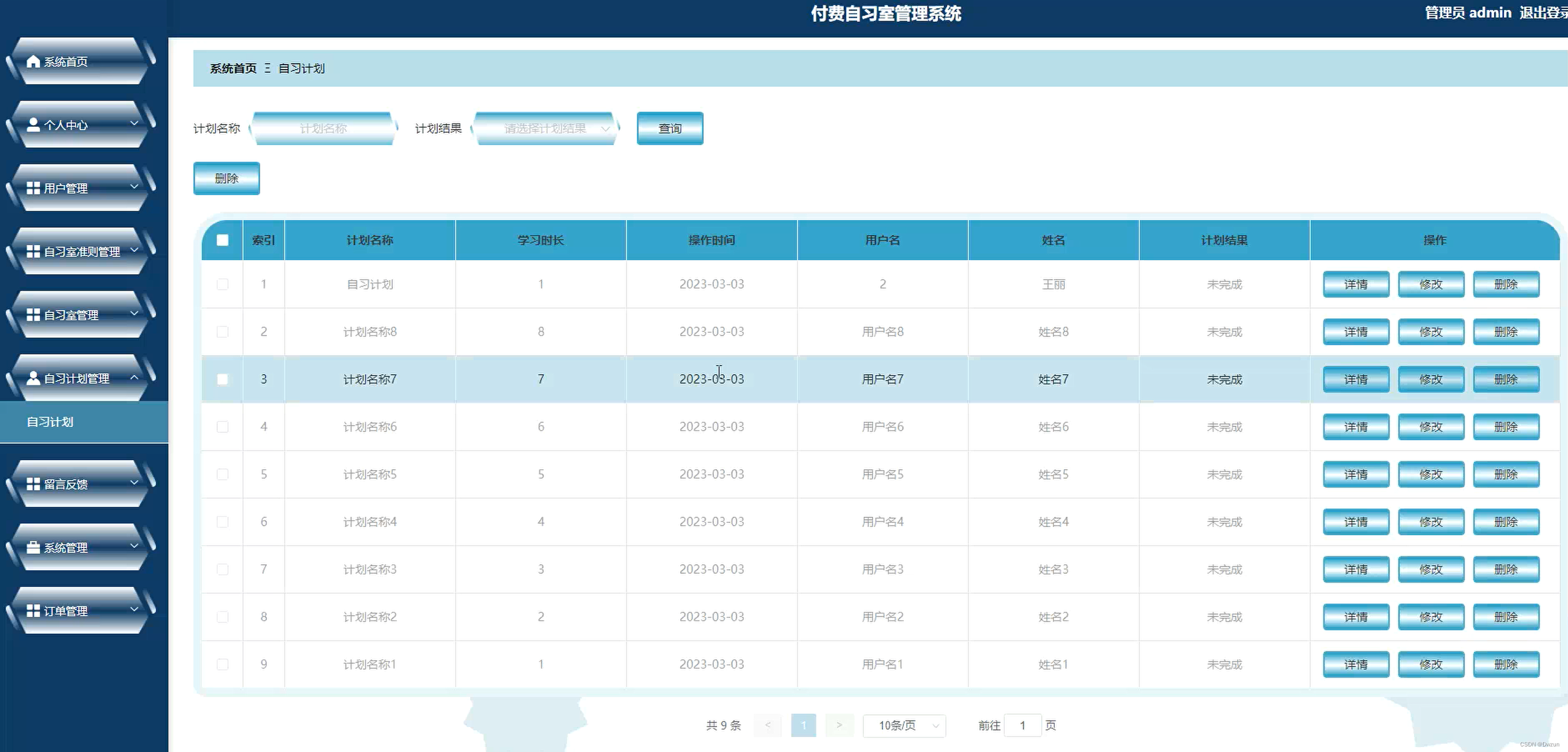Open 详情 for row 自习计划
This screenshot has height=752, width=1568.
[1356, 285]
